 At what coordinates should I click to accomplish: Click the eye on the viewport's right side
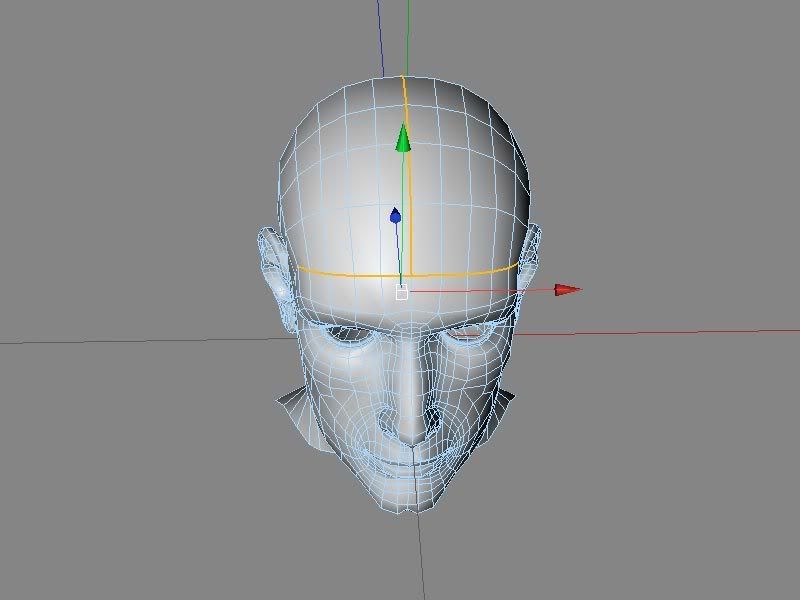[467, 333]
